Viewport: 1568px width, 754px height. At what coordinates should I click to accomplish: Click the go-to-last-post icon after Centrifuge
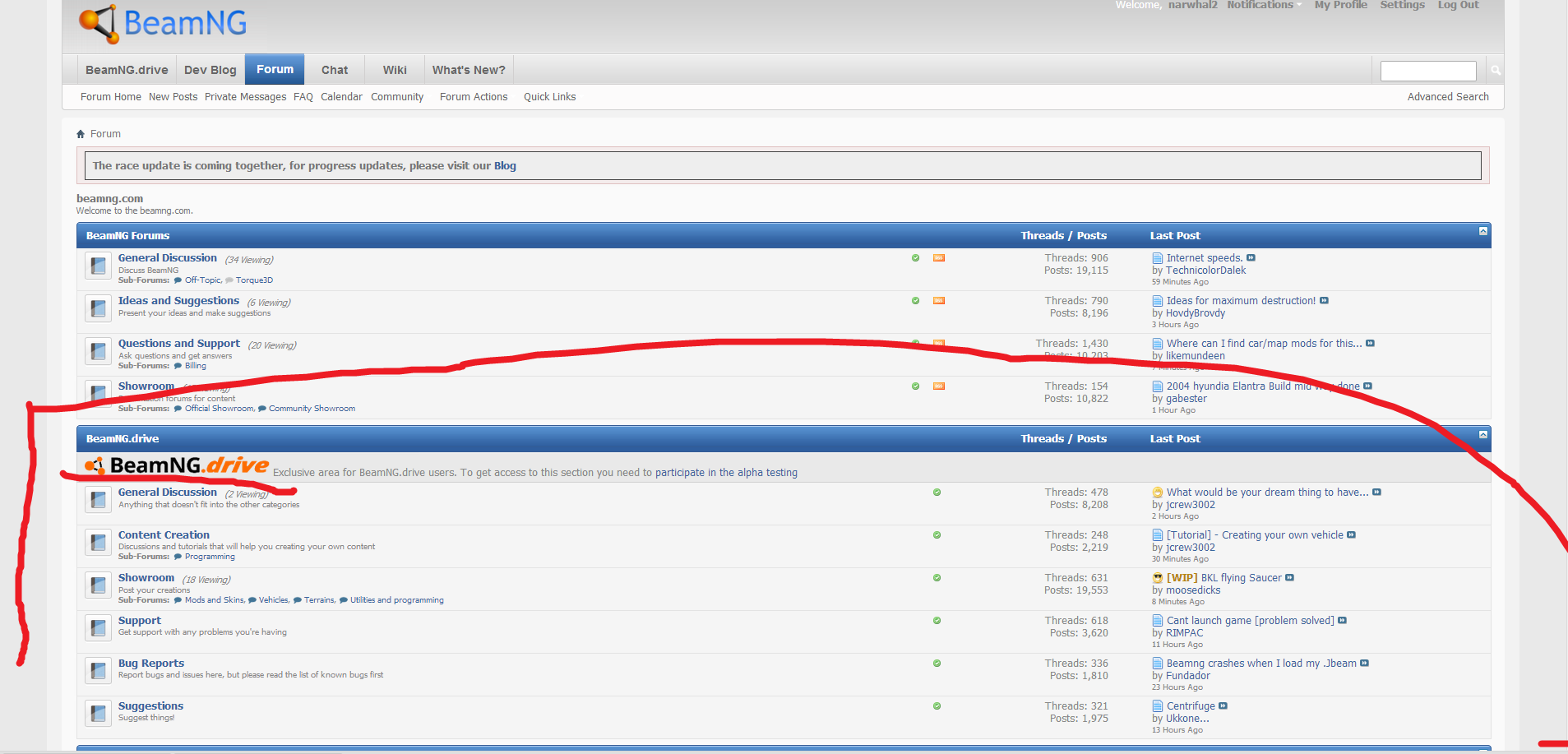[1223, 706]
